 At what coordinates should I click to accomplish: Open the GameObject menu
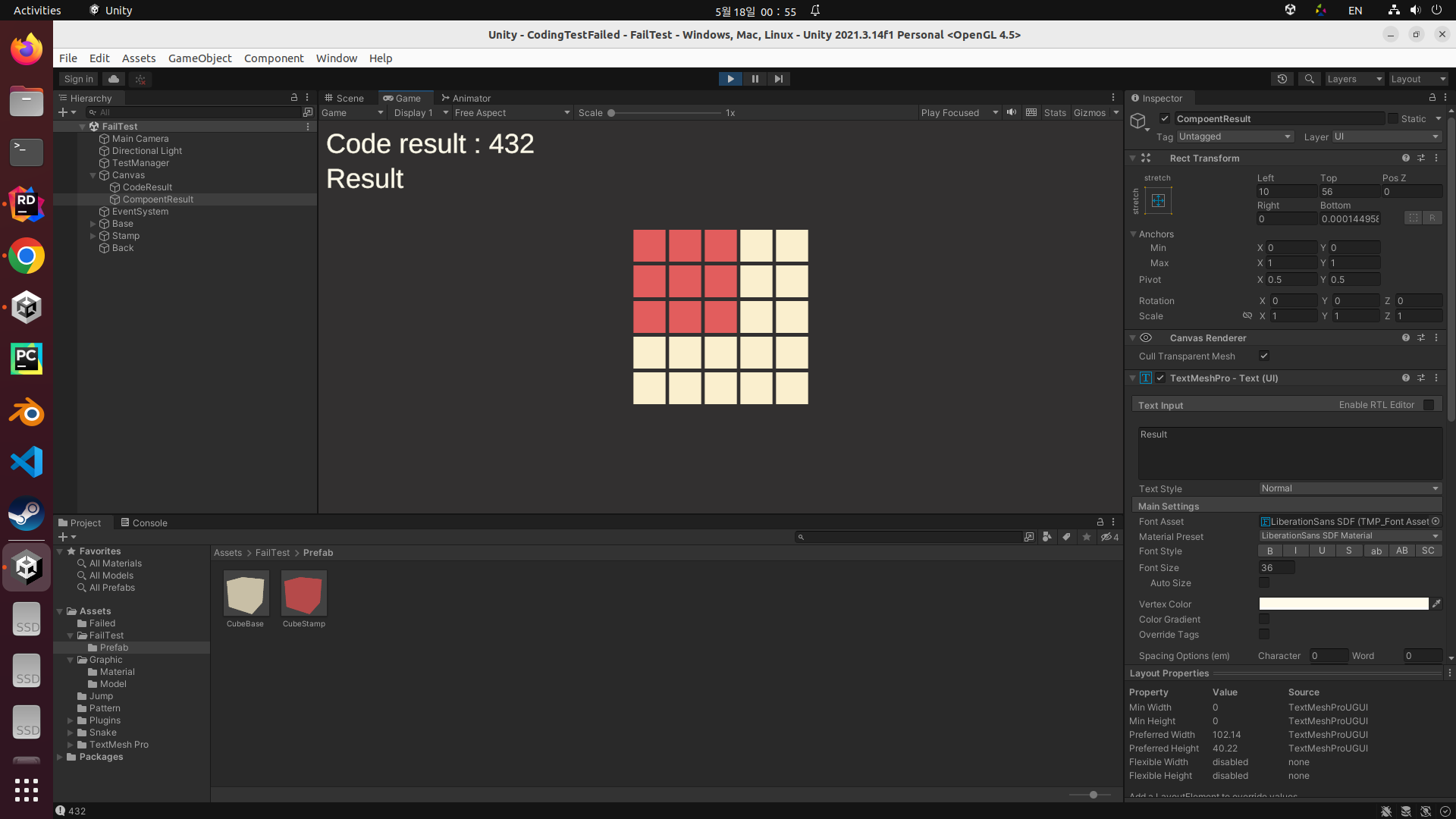coord(199,58)
